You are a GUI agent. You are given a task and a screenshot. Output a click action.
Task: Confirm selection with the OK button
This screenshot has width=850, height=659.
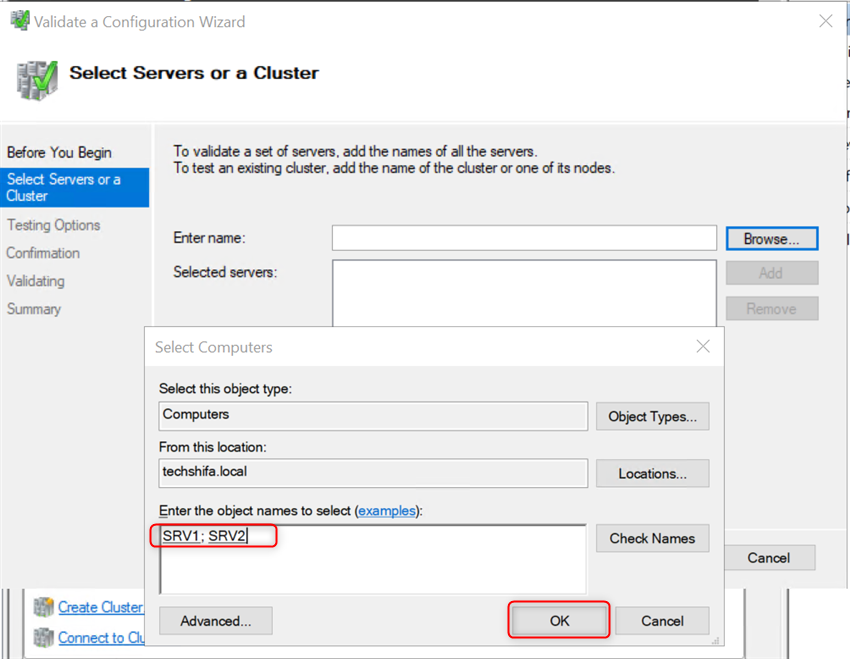click(558, 620)
